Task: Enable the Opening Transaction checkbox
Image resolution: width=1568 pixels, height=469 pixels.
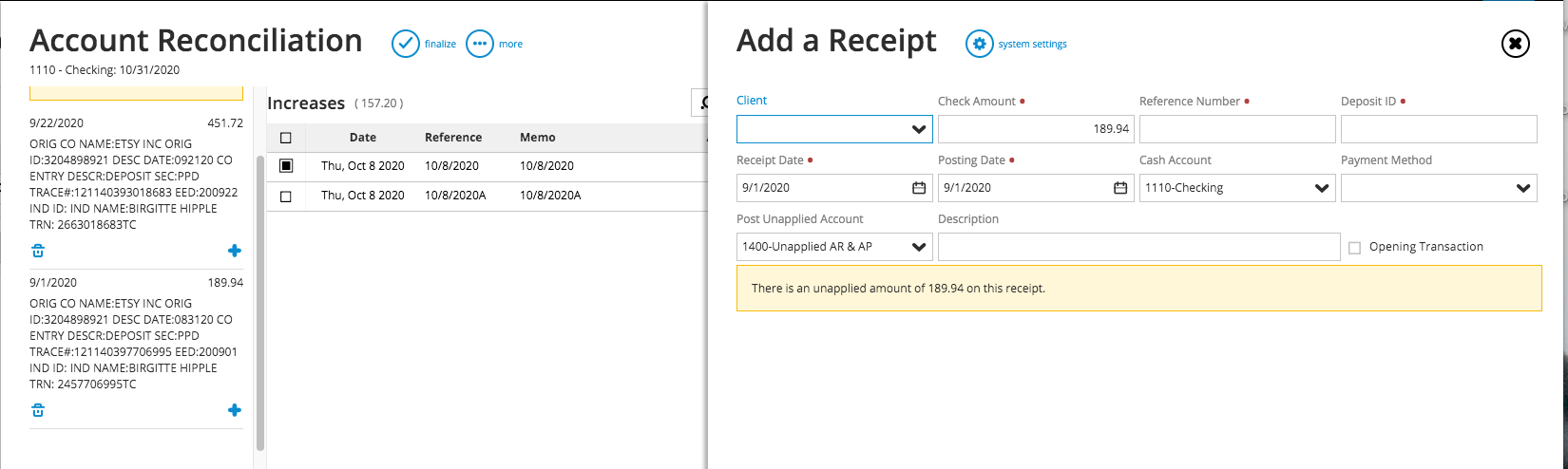Action: [1355, 248]
